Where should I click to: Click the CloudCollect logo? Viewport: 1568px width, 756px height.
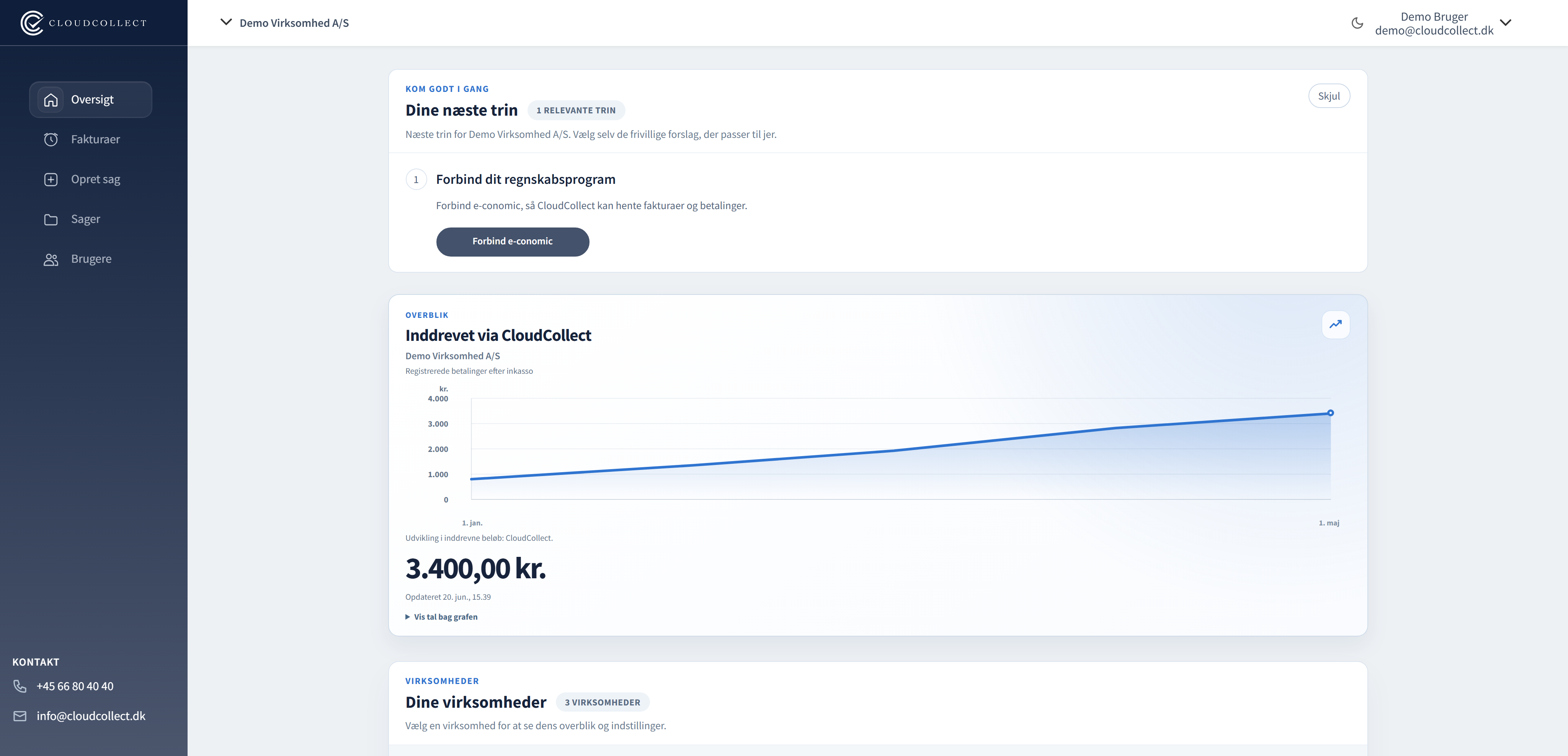(x=83, y=23)
